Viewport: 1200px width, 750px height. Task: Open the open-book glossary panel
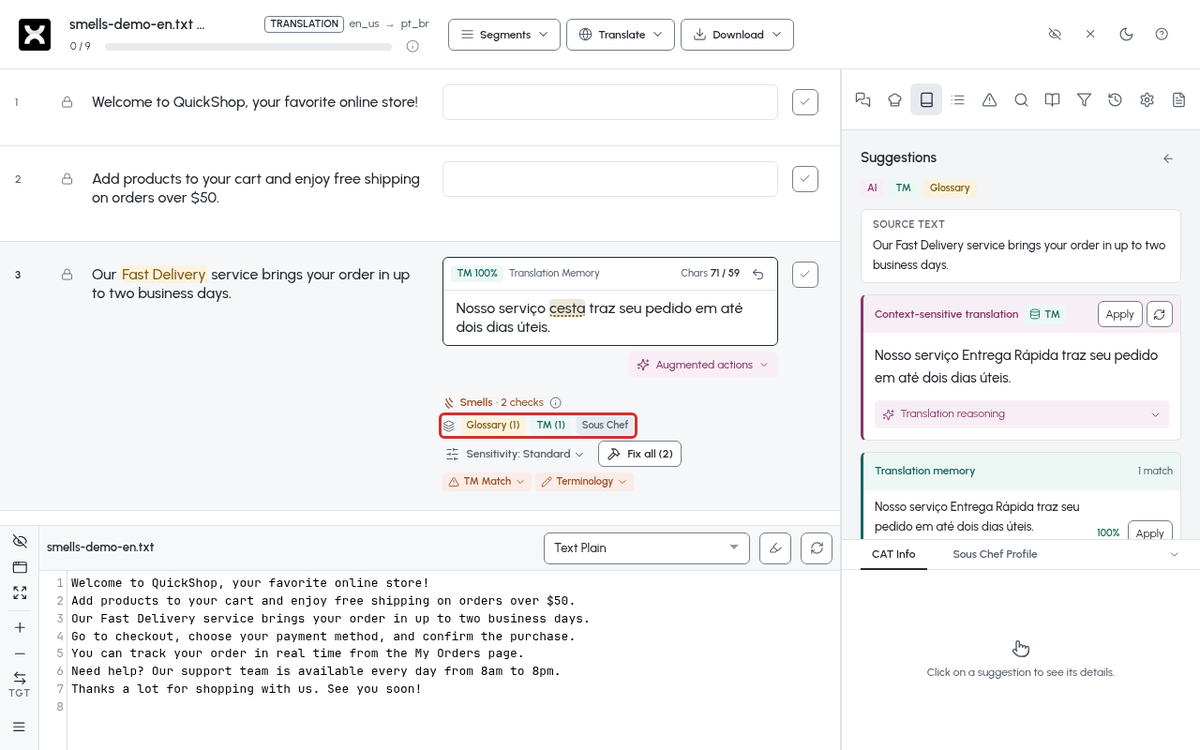[1052, 100]
